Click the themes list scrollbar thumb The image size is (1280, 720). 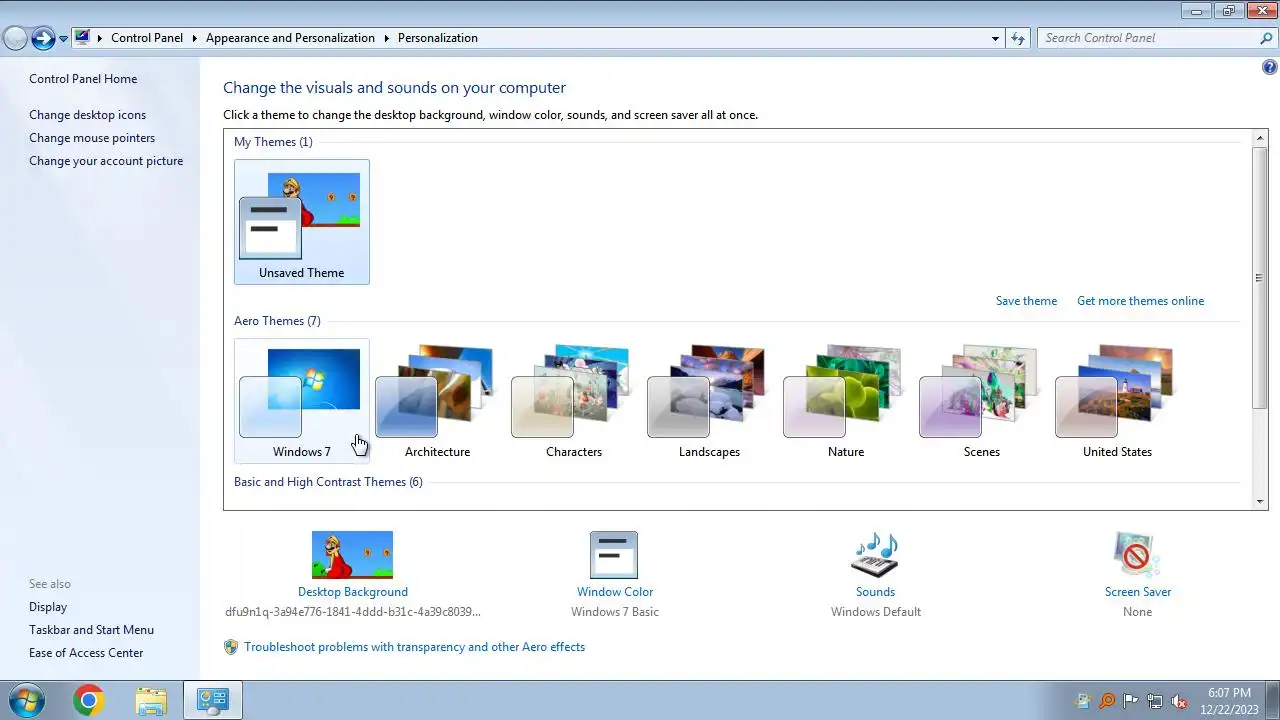(1260, 277)
